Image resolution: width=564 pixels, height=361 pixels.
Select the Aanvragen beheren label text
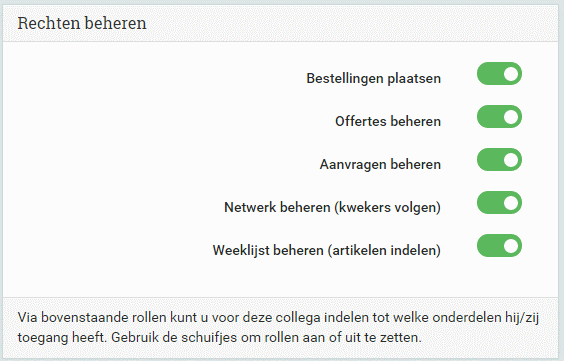pos(380,164)
